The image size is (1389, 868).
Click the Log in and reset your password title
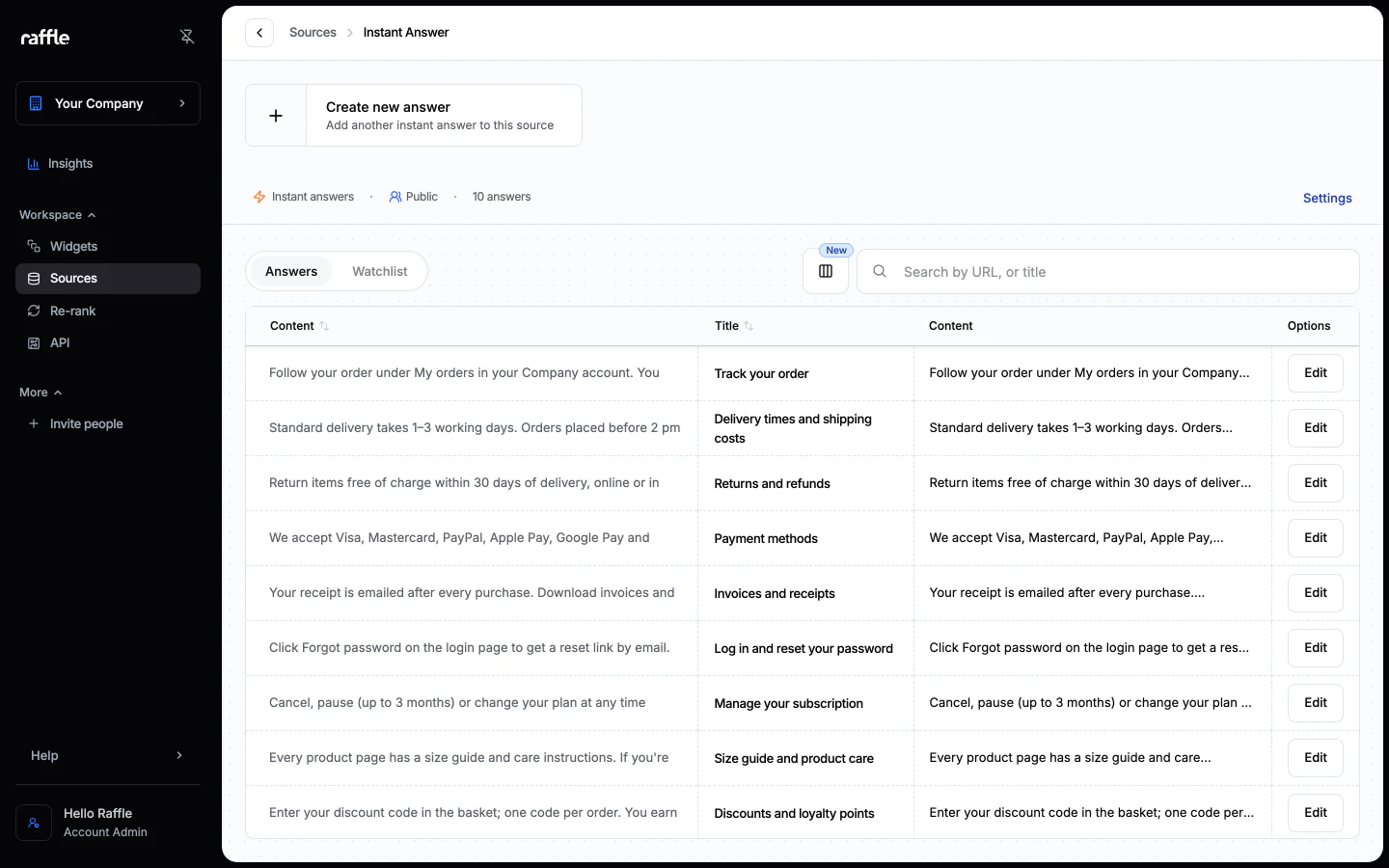click(803, 649)
